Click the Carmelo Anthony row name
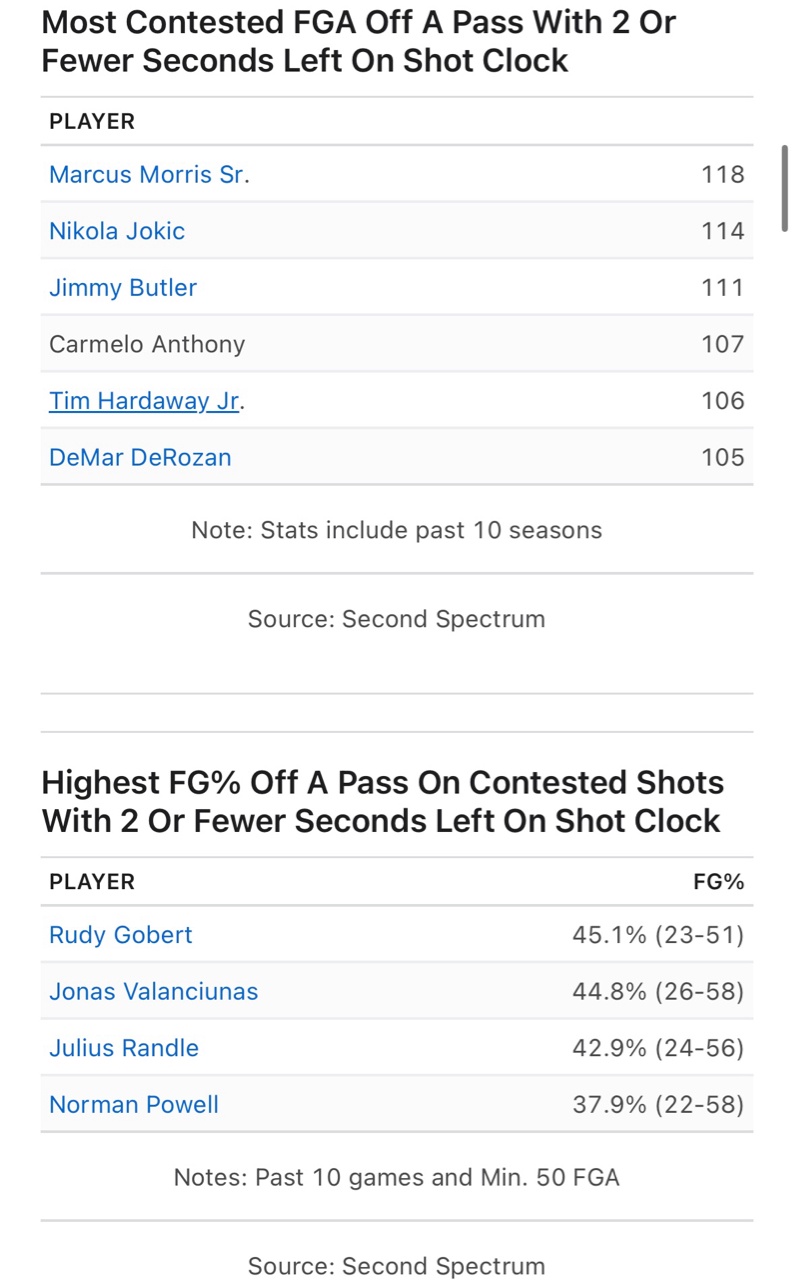 pyautogui.click(x=147, y=345)
